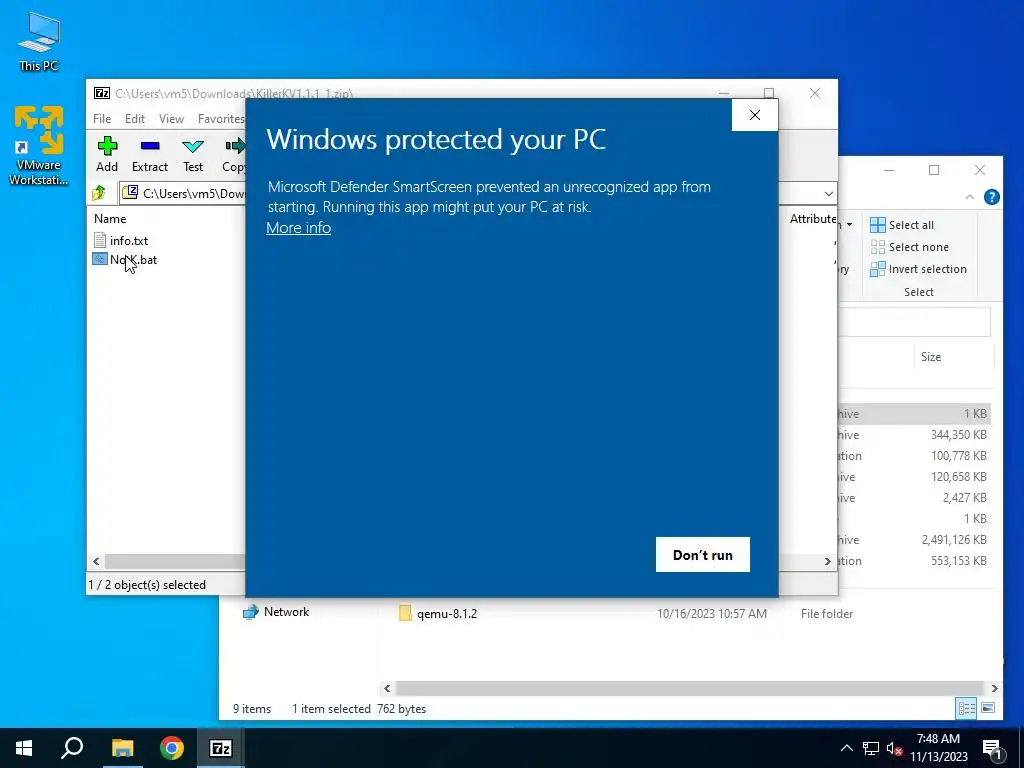Select the 344,350 KB file row in Explorer
The height and width of the screenshot is (768, 1024).
pos(914,435)
